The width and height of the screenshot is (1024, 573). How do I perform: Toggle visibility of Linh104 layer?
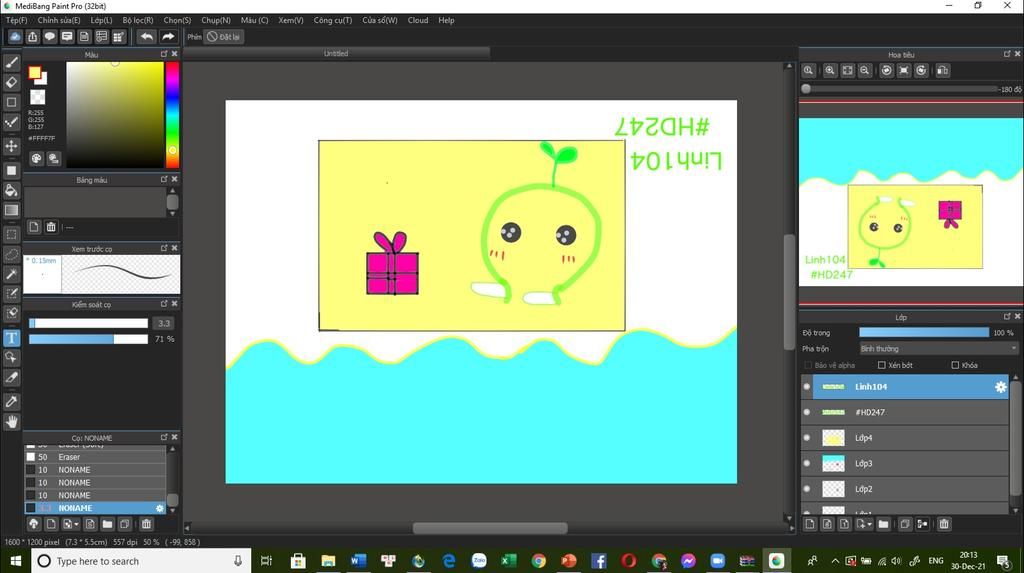pyautogui.click(x=807, y=387)
